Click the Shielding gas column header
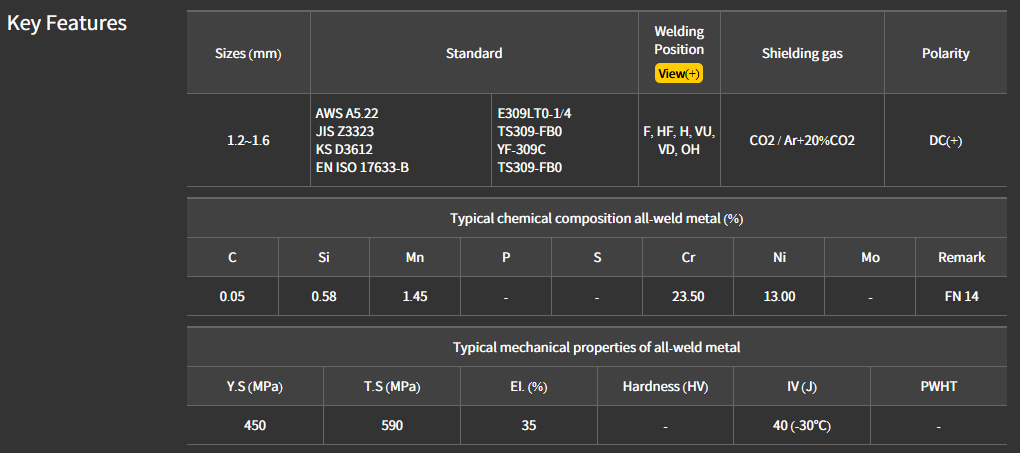The image size is (1020, 453). pyautogui.click(x=802, y=54)
